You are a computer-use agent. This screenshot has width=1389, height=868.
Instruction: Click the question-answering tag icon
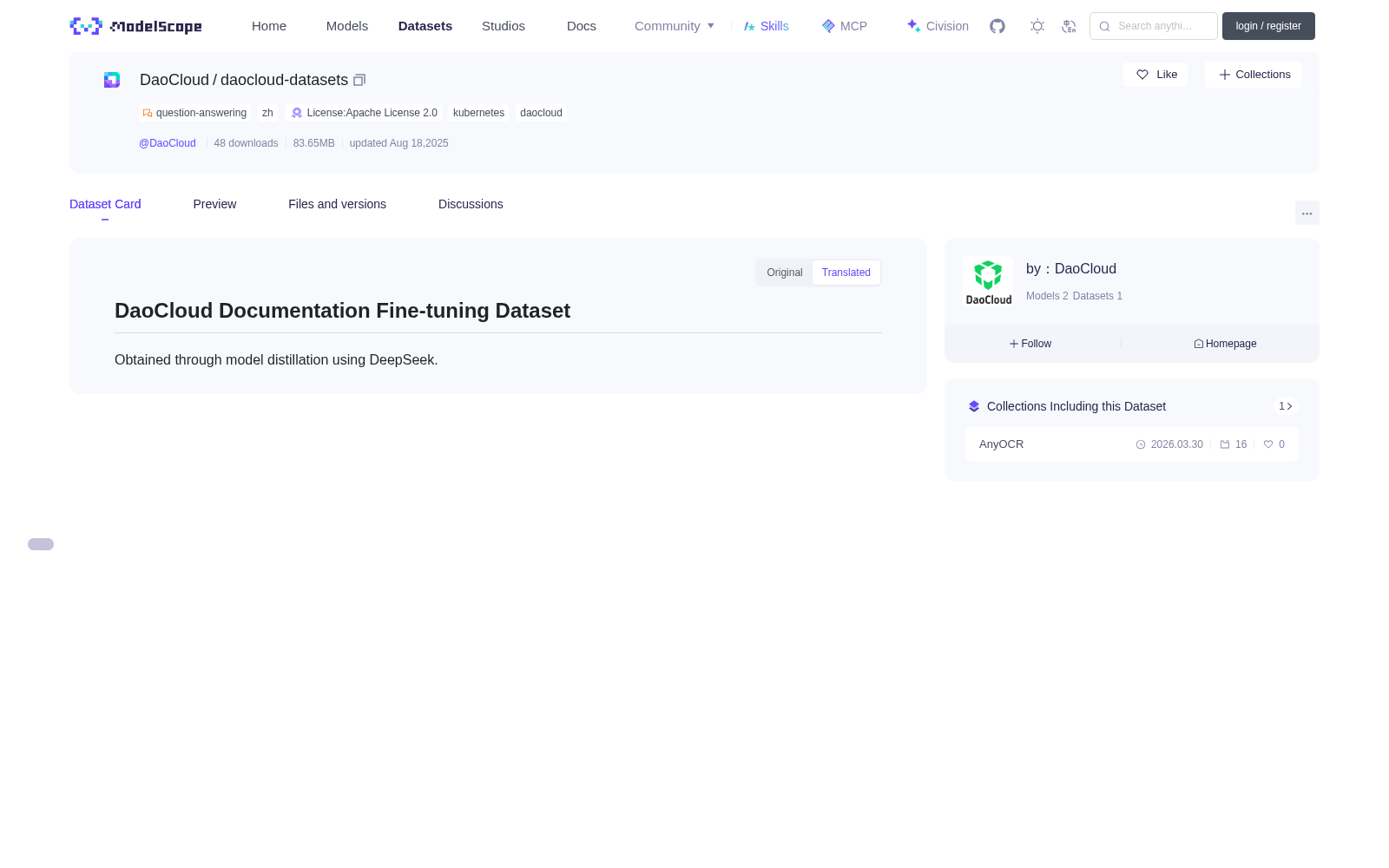[148, 113]
